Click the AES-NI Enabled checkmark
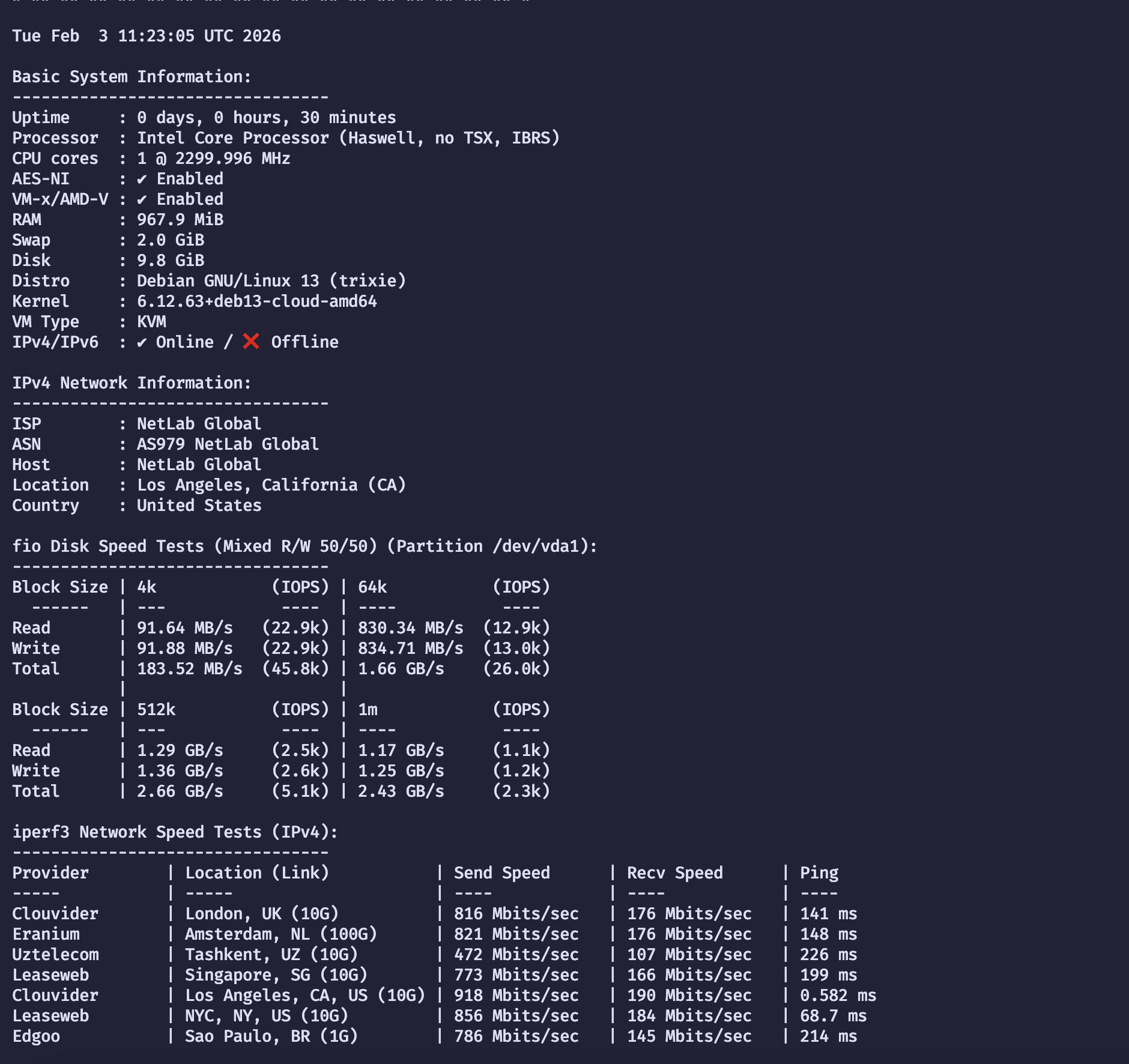The width and height of the screenshot is (1129, 1064). [142, 179]
